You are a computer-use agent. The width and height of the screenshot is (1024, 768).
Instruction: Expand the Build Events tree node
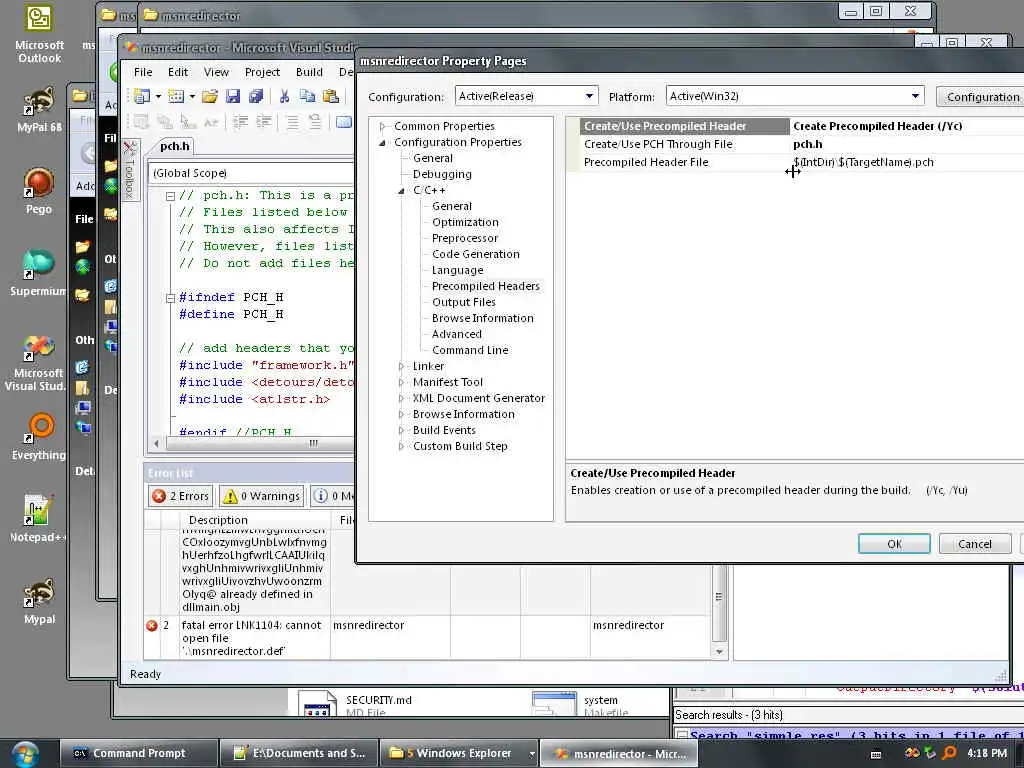402,430
